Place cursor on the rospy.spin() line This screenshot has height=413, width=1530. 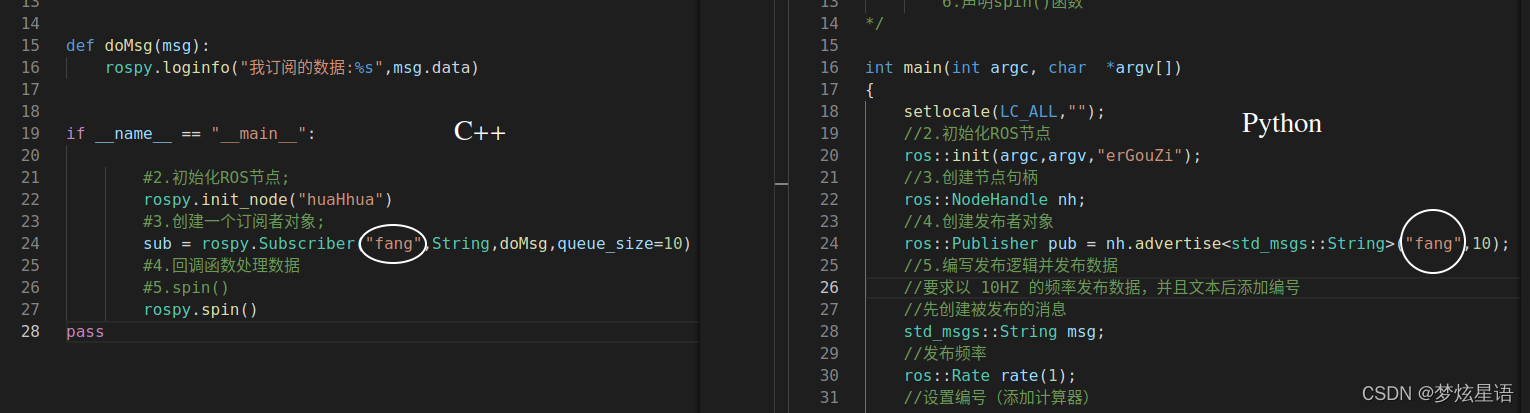(201, 310)
